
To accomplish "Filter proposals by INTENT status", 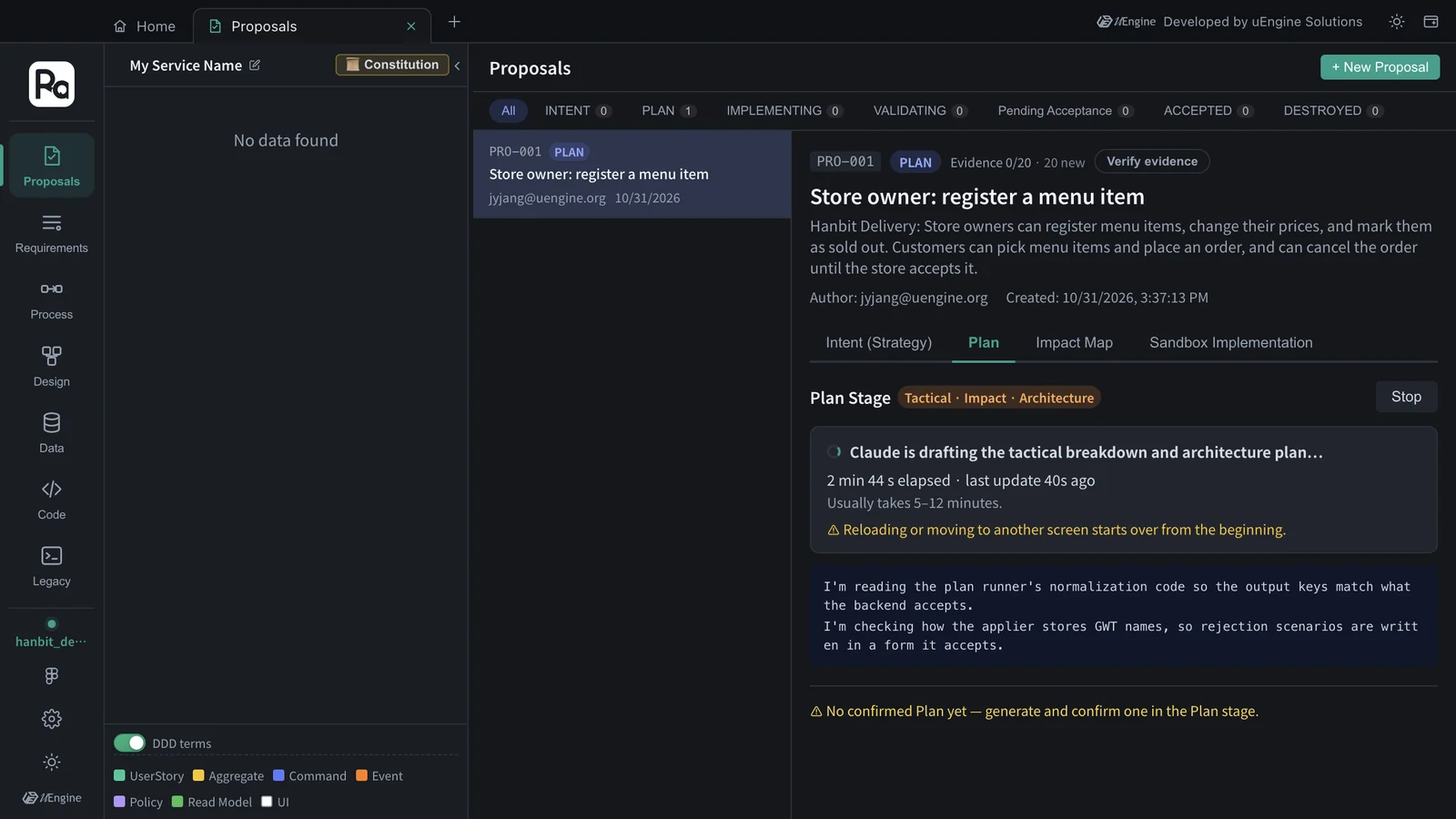I will click(x=578, y=111).
